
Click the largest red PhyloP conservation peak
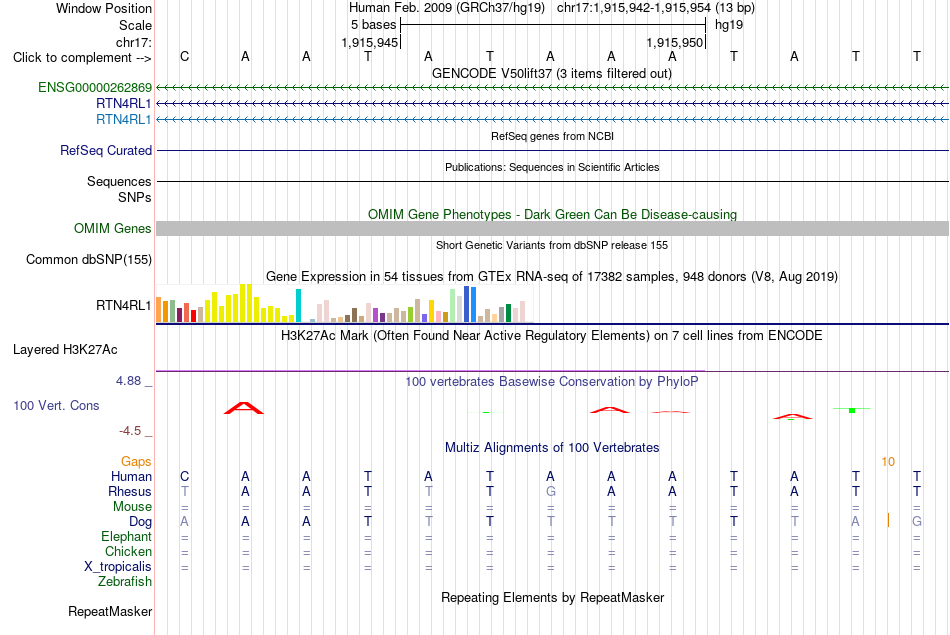244,408
